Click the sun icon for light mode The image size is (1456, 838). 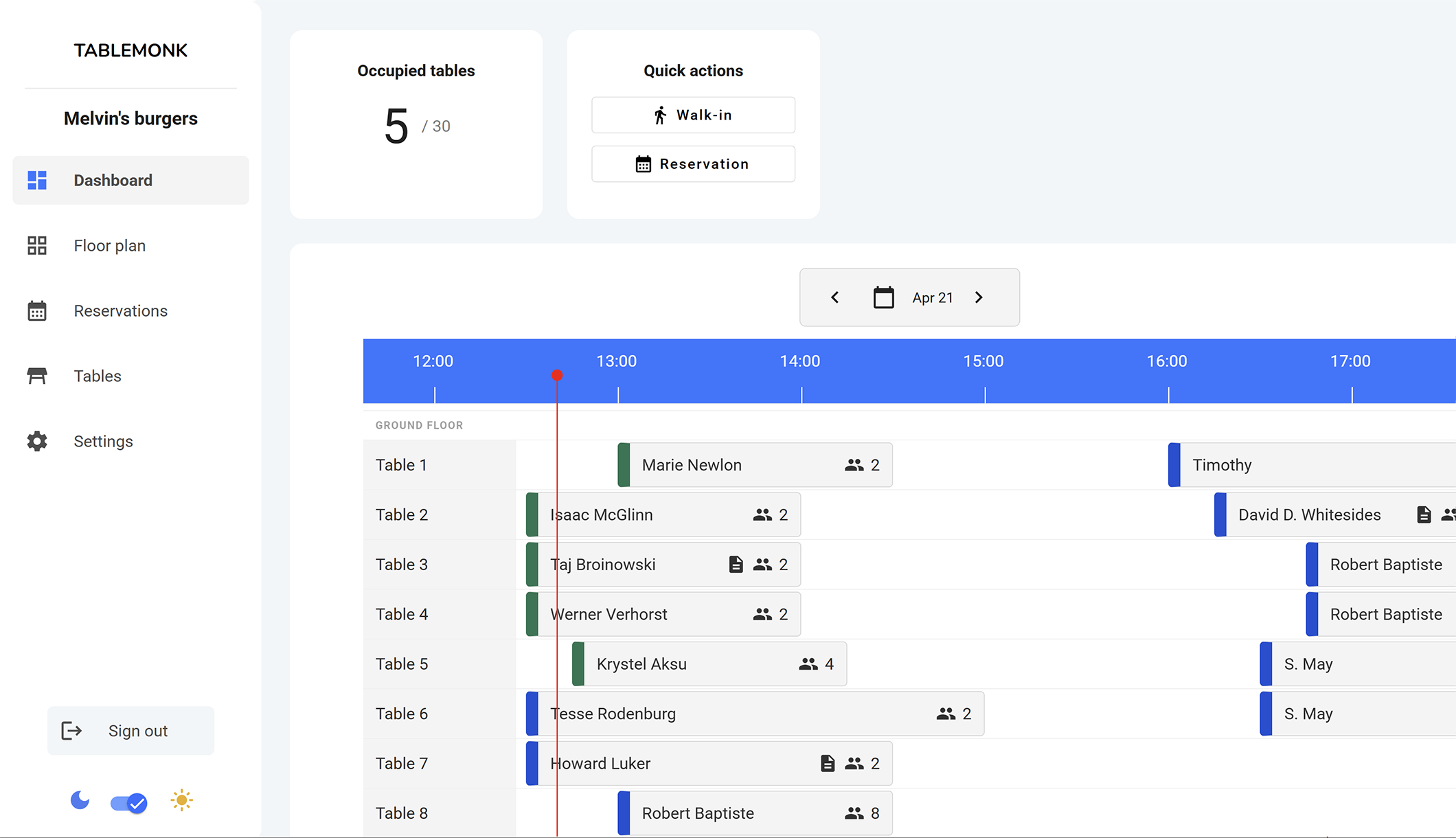[x=181, y=800]
